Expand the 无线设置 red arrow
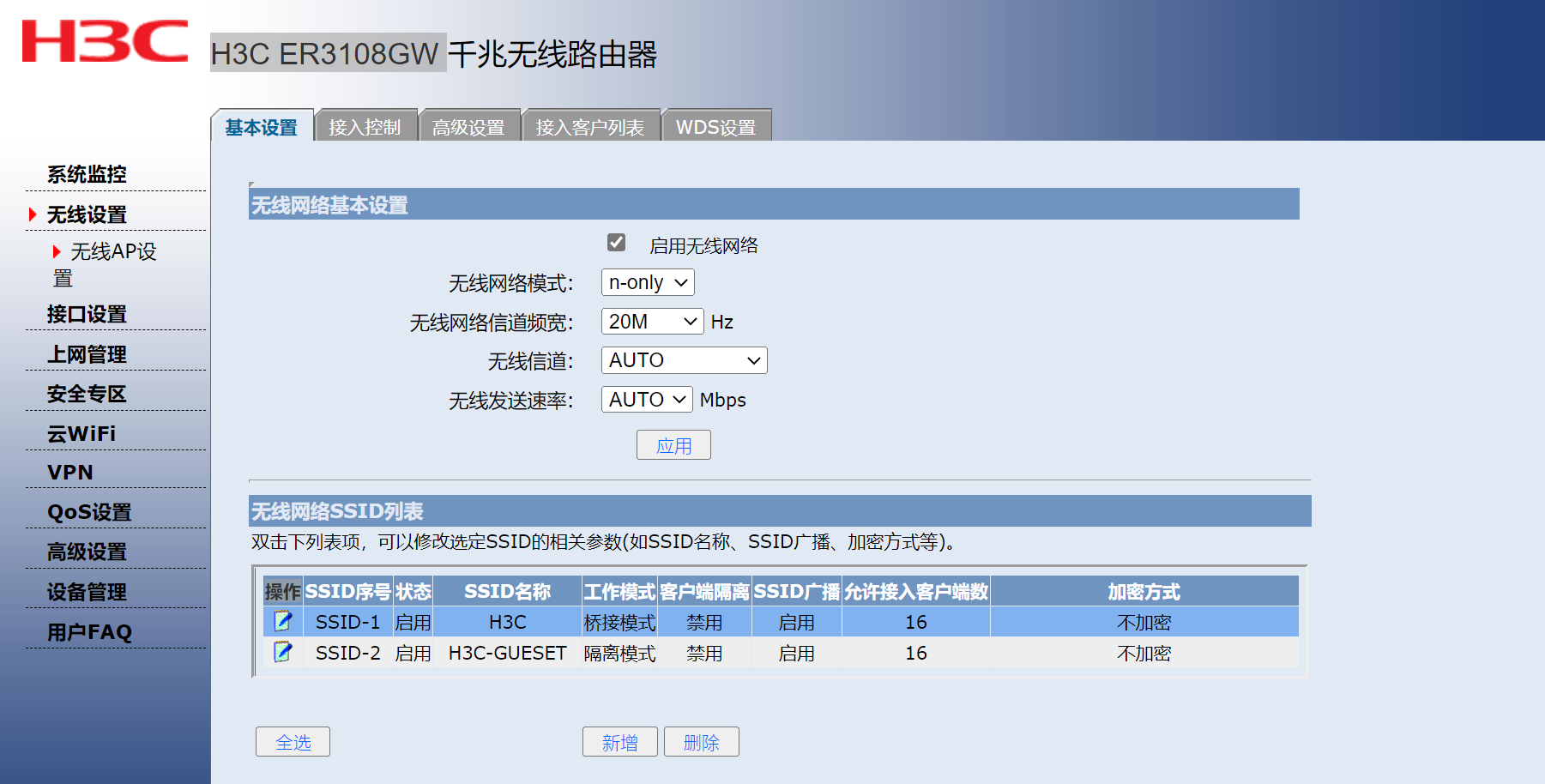Viewport: 1545px width, 784px height. pos(33,214)
